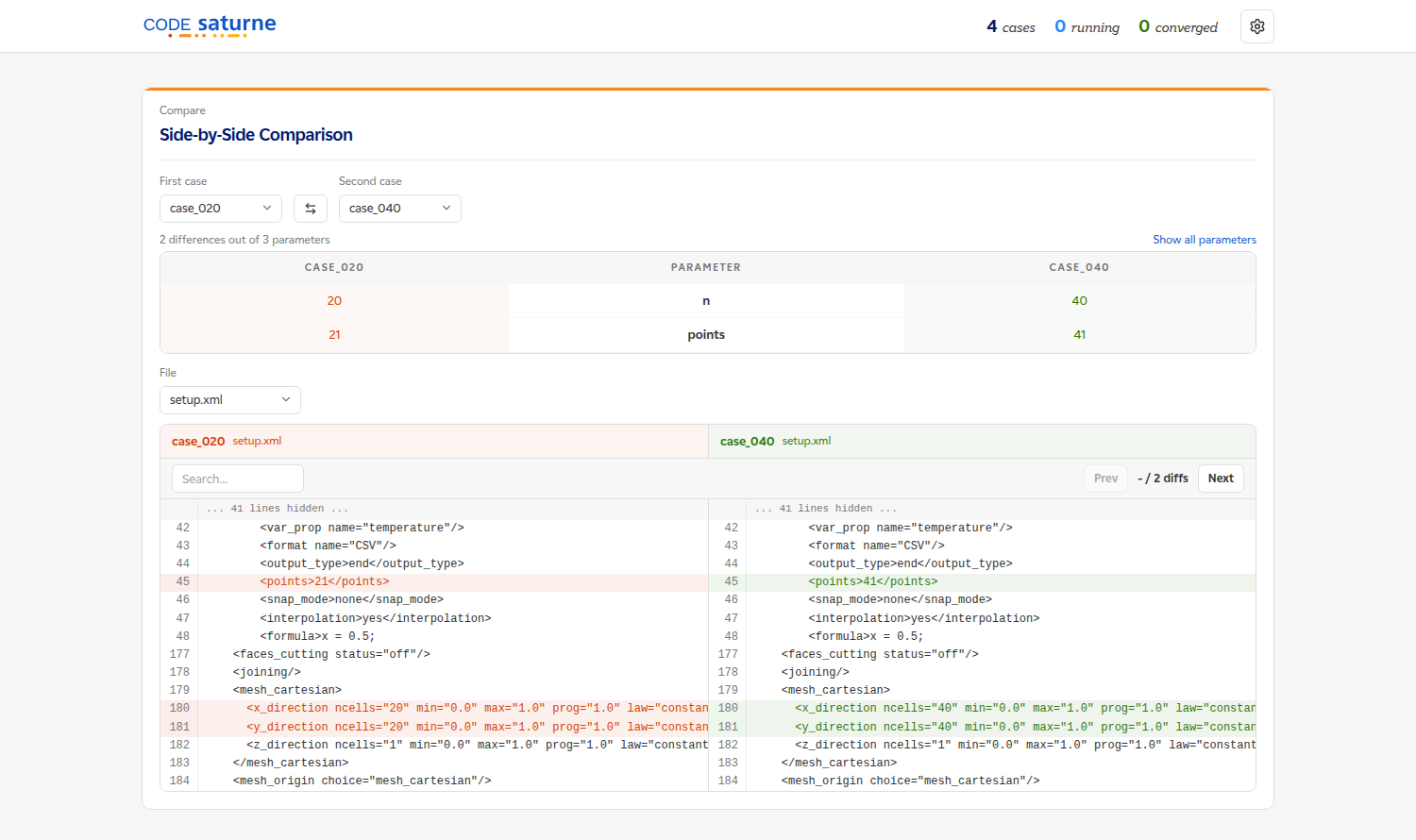
Task: Click left z_direction ncells="1" line
Action: (x=434, y=745)
